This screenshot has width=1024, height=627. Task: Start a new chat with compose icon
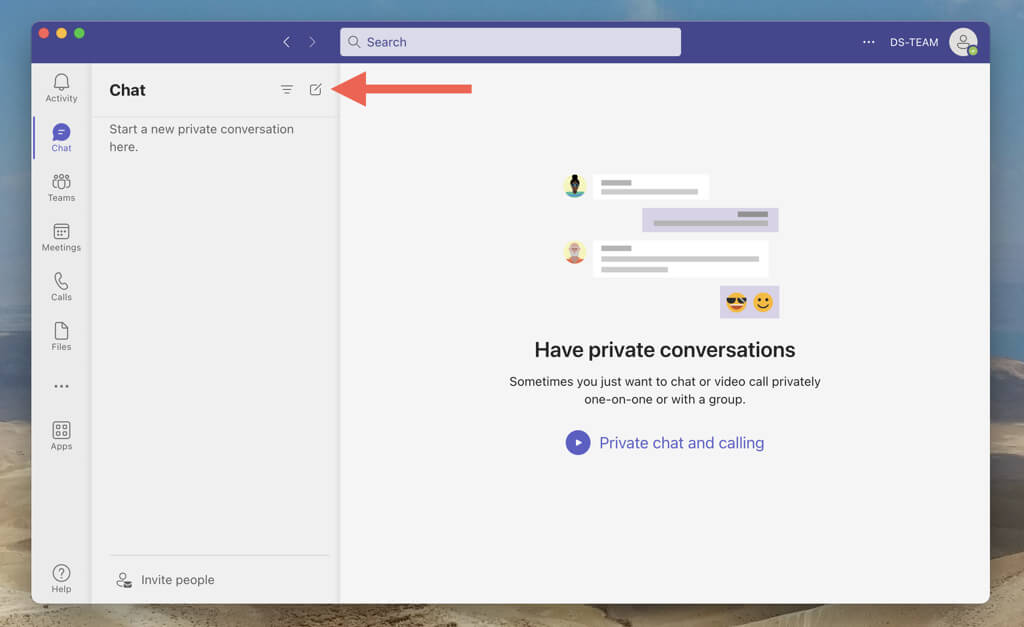tap(315, 89)
